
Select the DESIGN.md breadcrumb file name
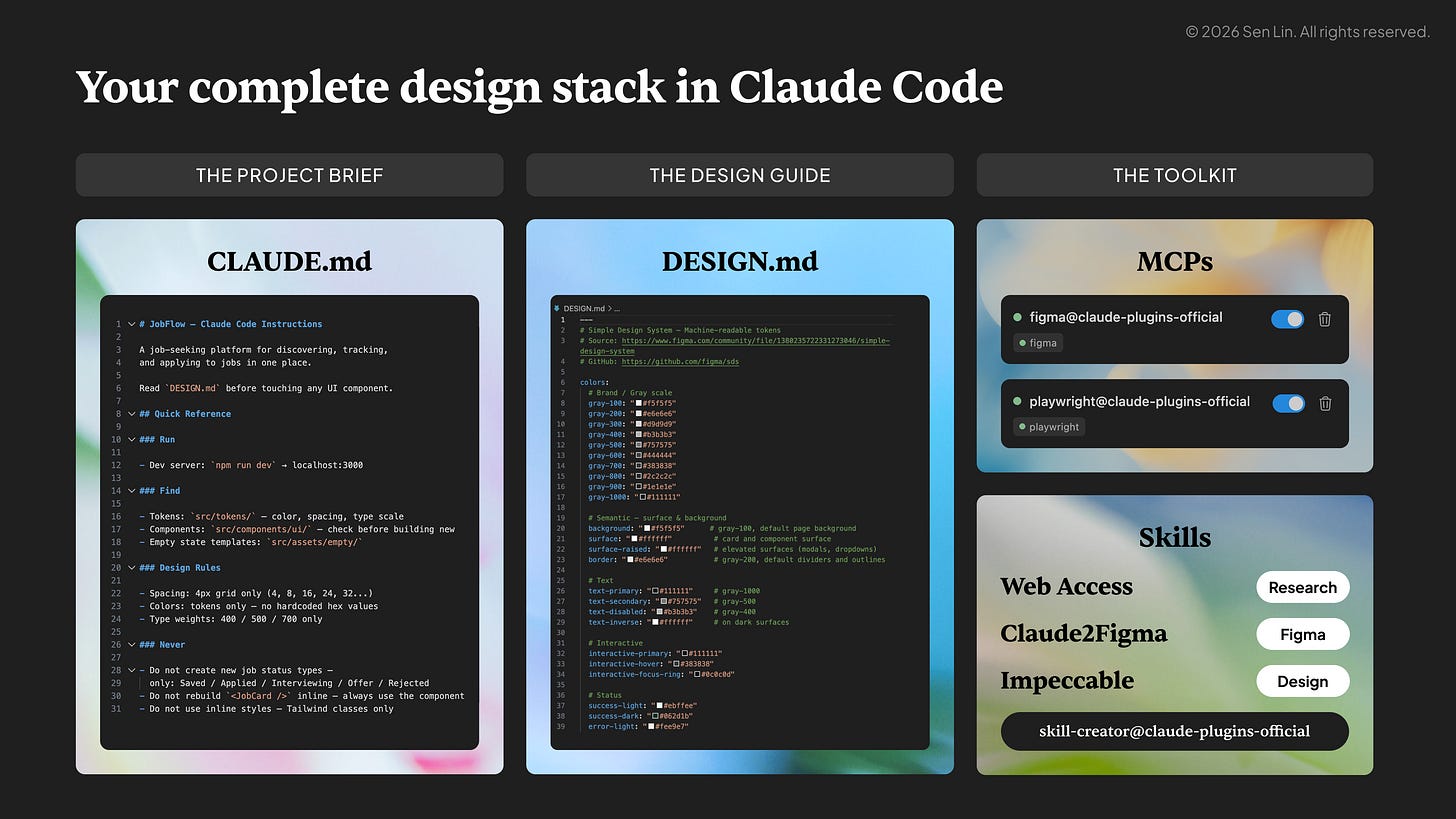pos(584,309)
